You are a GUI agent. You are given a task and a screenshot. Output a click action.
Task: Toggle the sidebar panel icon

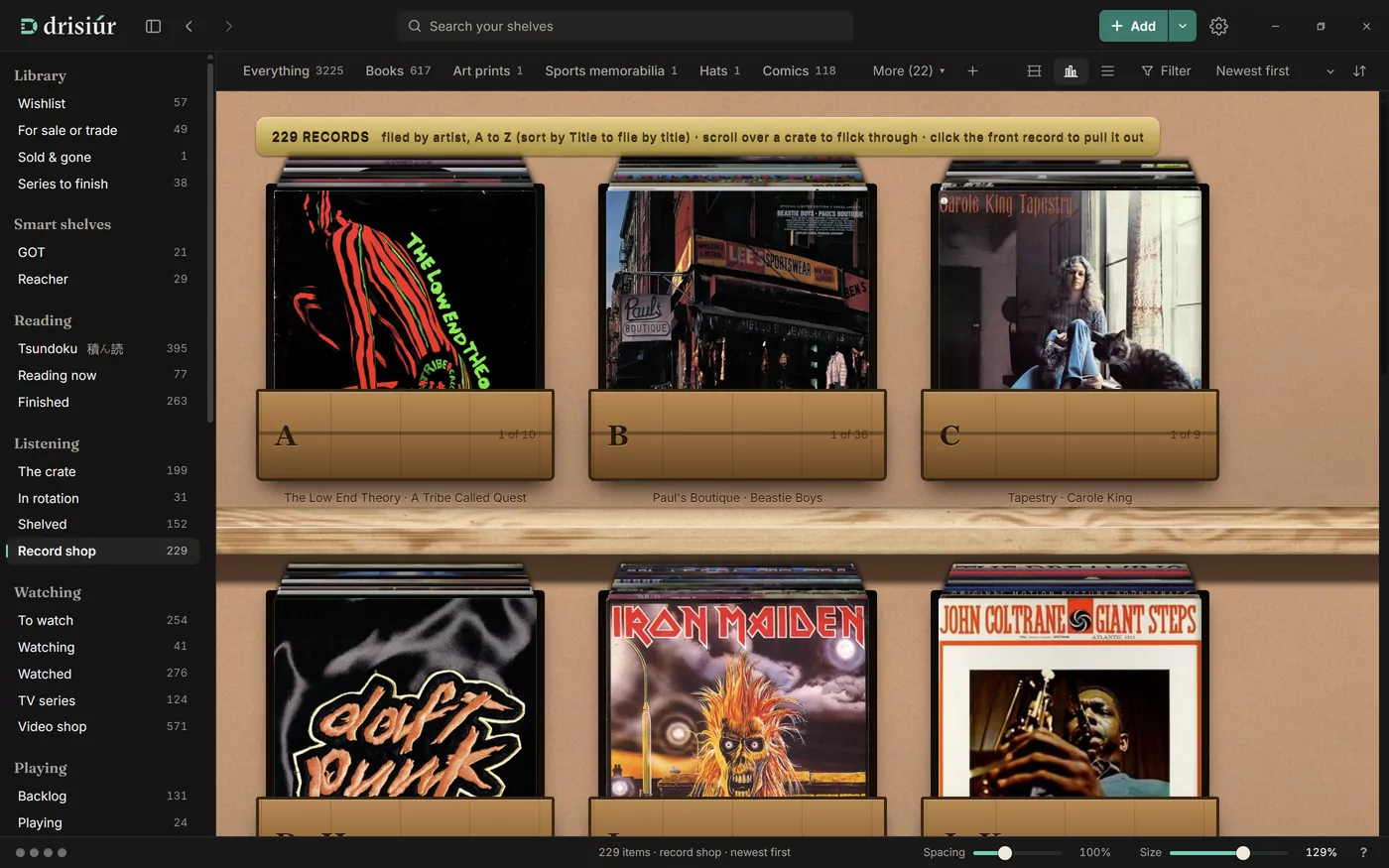click(153, 26)
